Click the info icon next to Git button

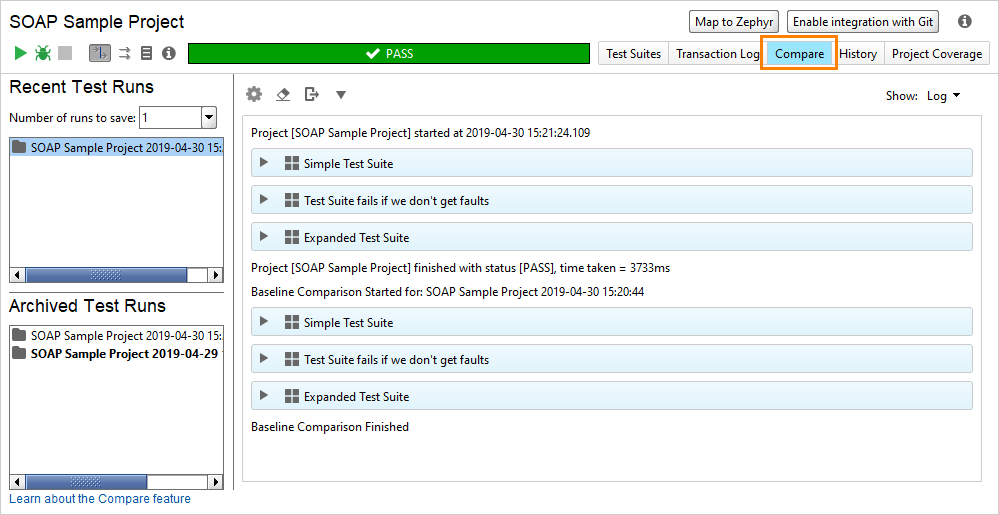click(x=965, y=22)
